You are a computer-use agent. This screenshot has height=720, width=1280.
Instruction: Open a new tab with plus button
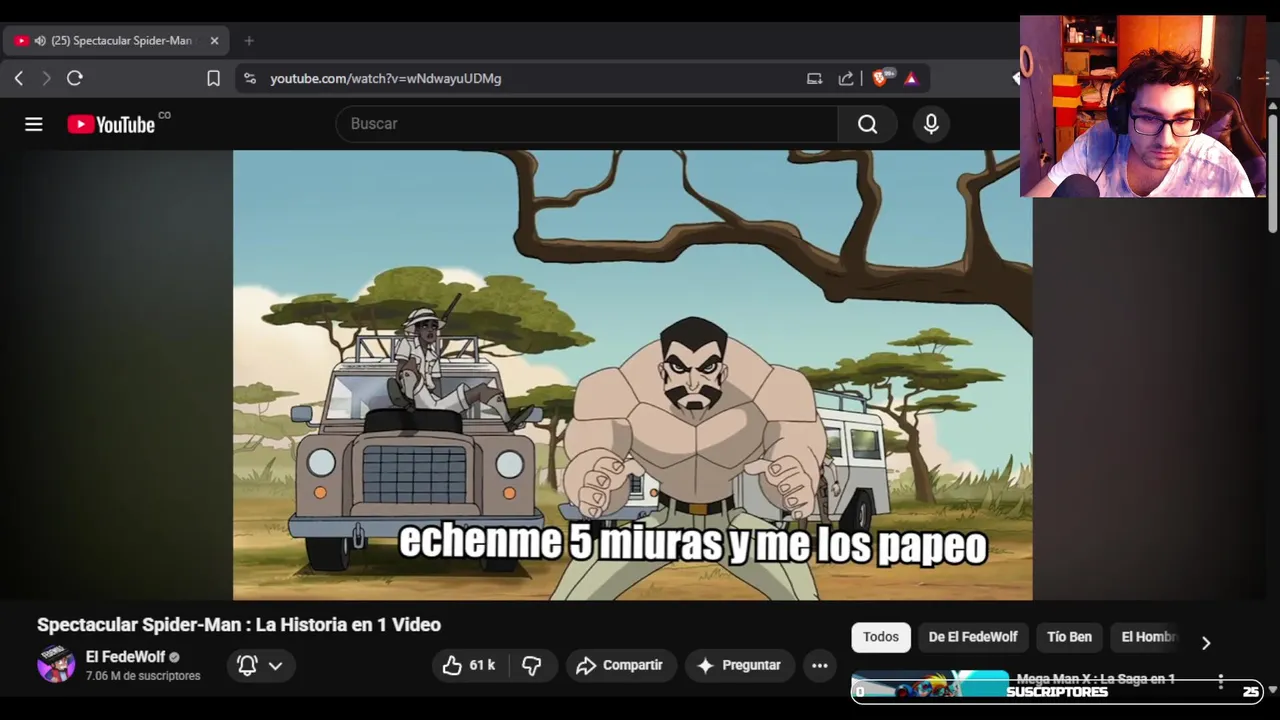point(249,41)
